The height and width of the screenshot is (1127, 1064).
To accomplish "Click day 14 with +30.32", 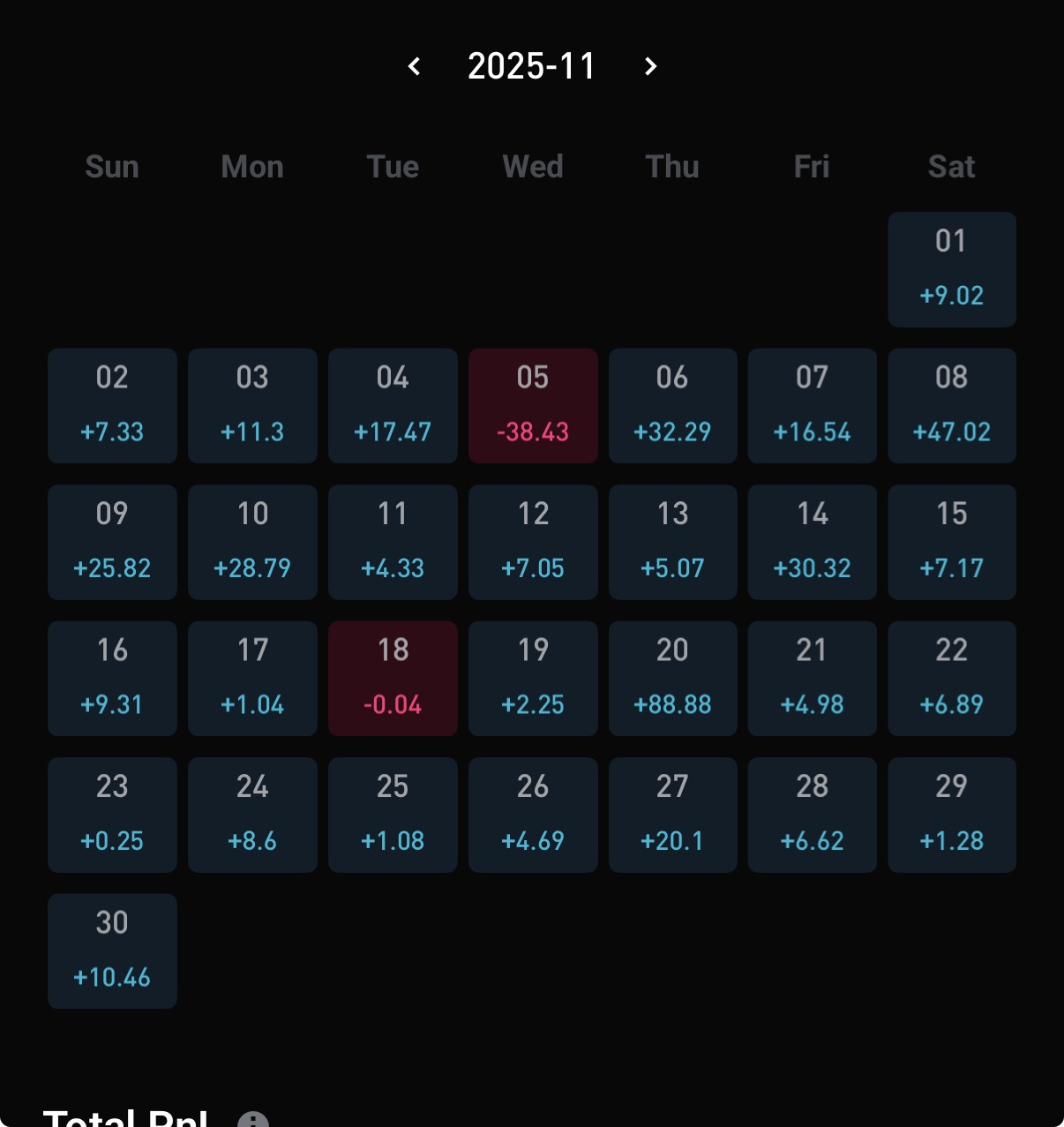I will (x=812, y=542).
